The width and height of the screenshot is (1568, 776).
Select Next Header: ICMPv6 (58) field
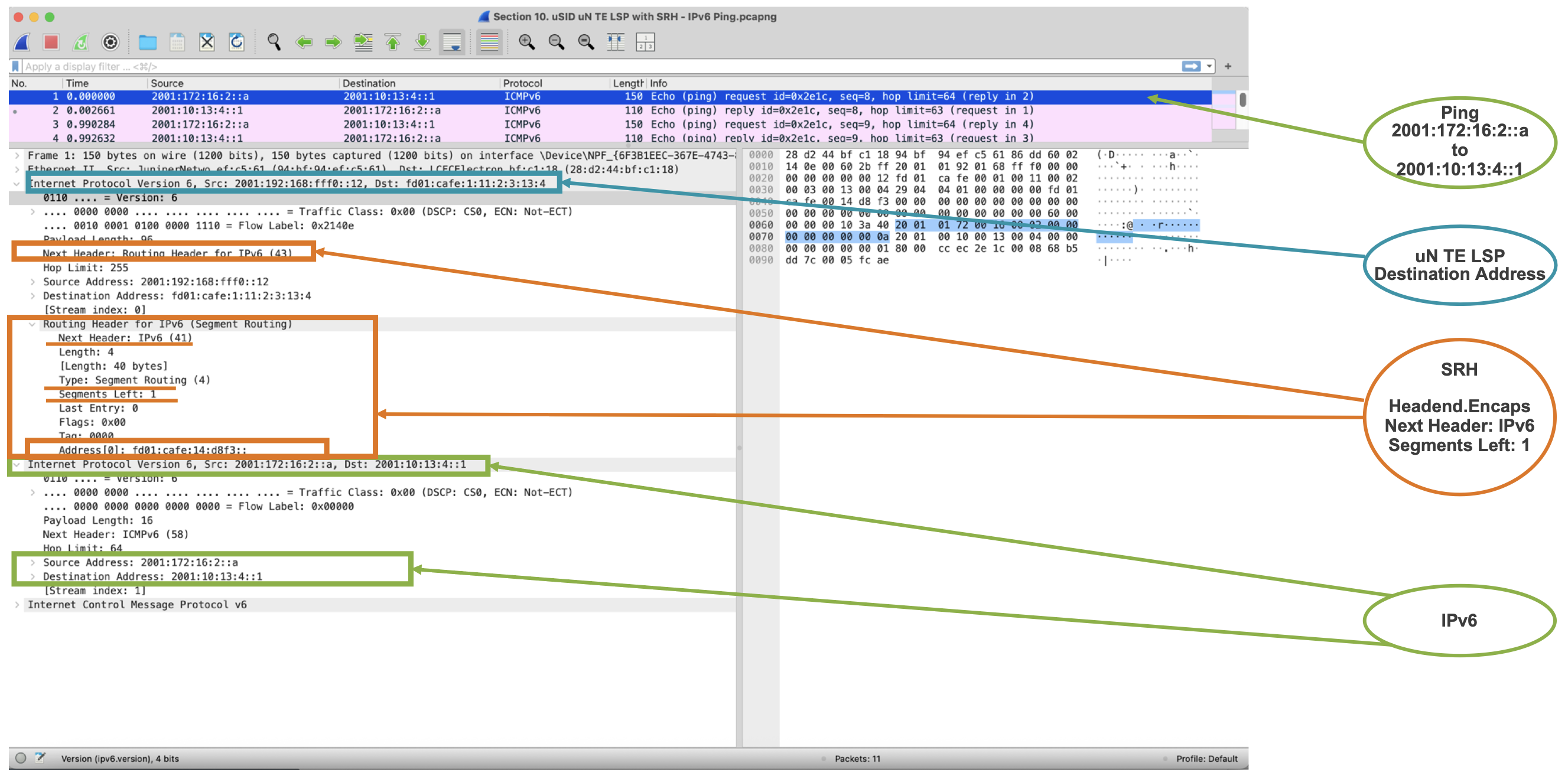click(x=116, y=534)
